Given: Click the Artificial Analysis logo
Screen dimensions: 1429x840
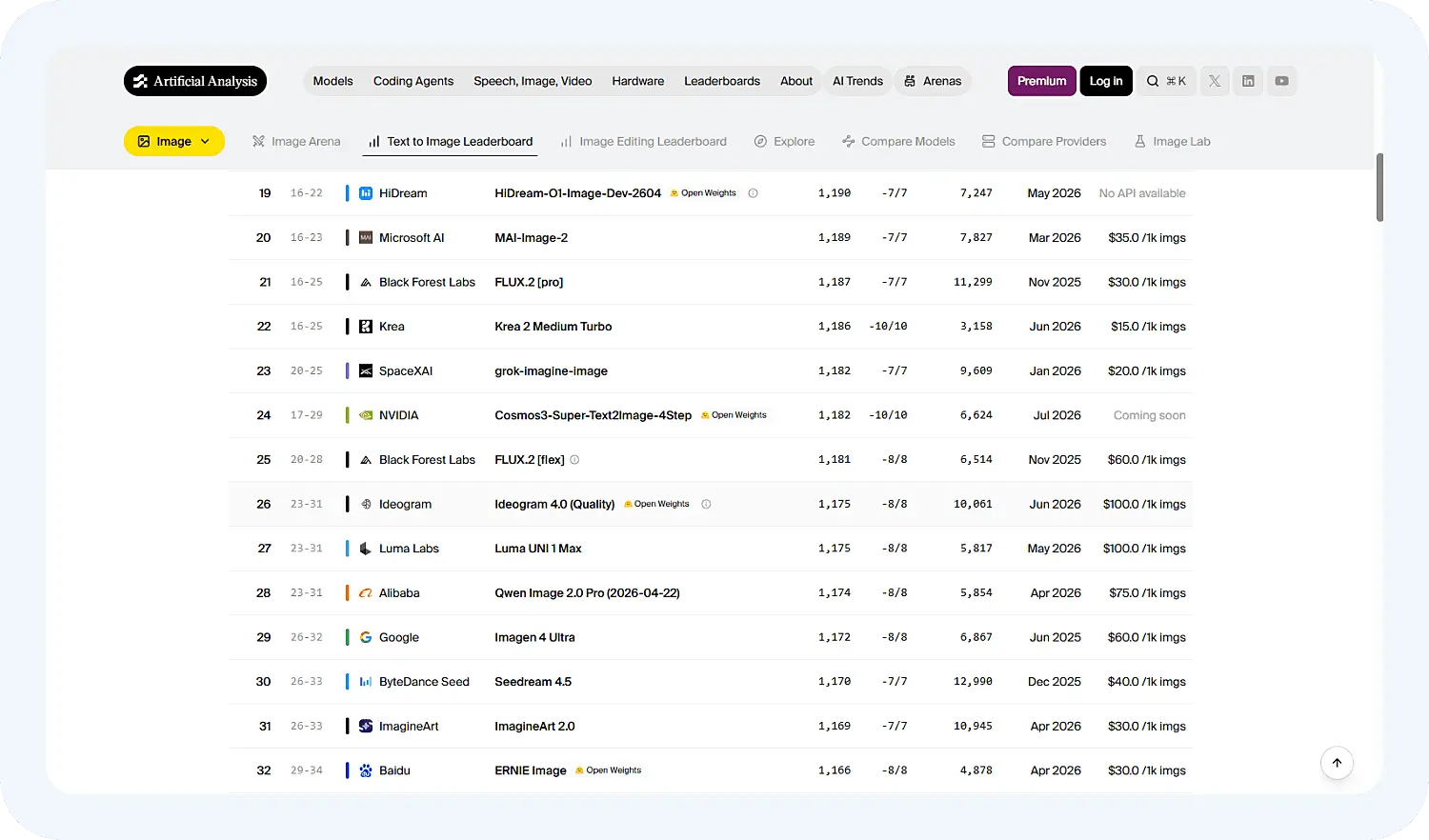Looking at the screenshot, I should tap(195, 81).
